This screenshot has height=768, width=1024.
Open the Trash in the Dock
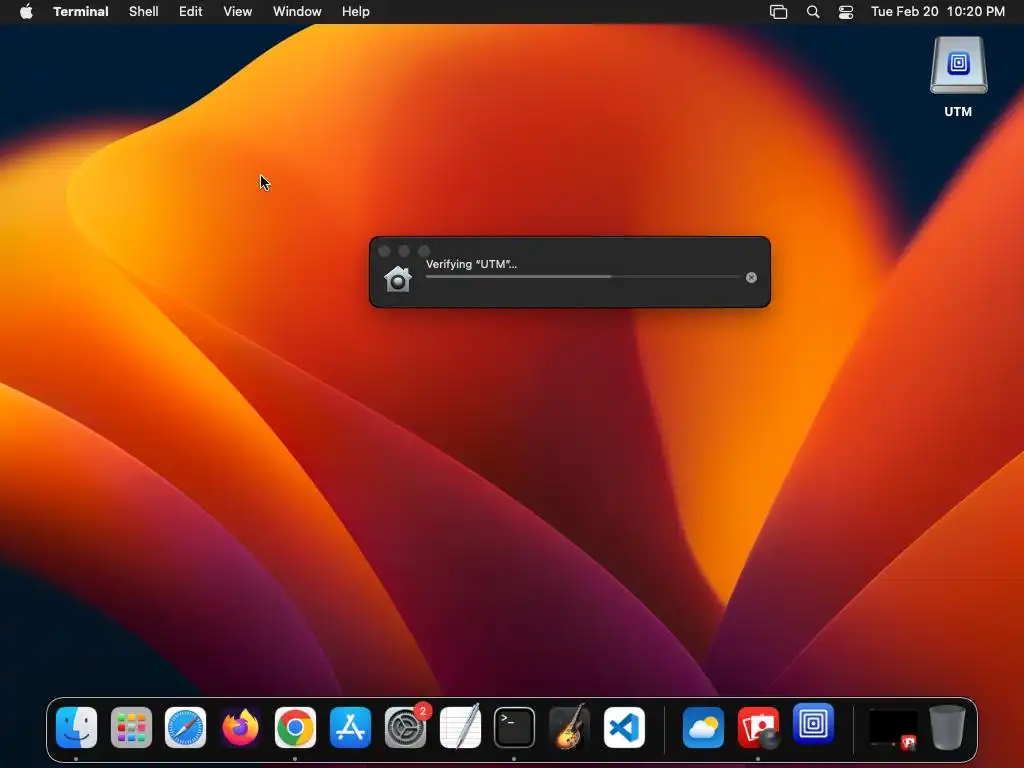click(x=947, y=728)
